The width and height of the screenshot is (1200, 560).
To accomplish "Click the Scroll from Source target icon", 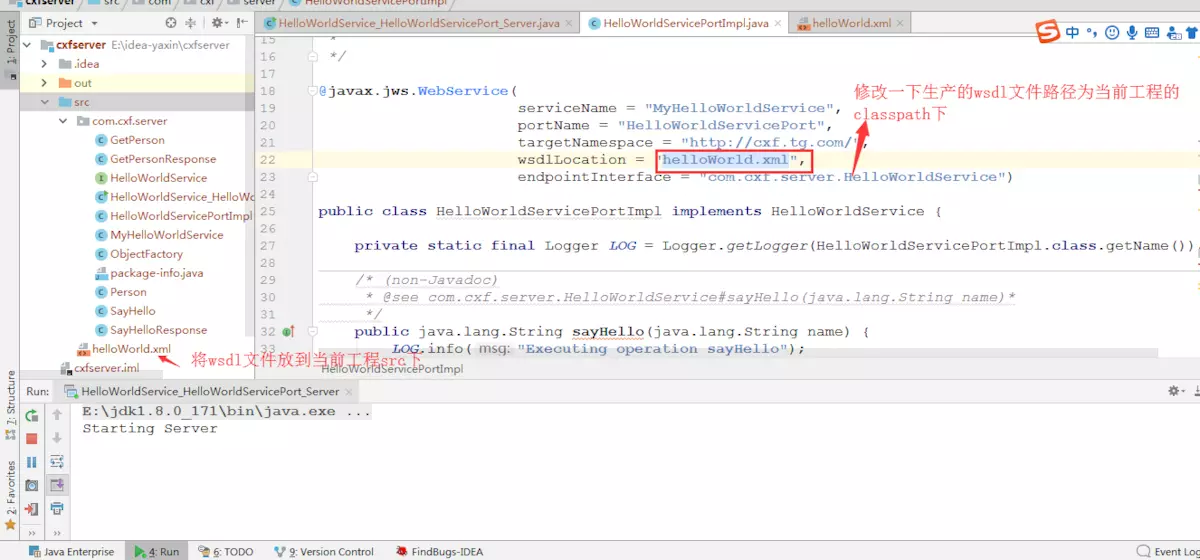I will (171, 22).
